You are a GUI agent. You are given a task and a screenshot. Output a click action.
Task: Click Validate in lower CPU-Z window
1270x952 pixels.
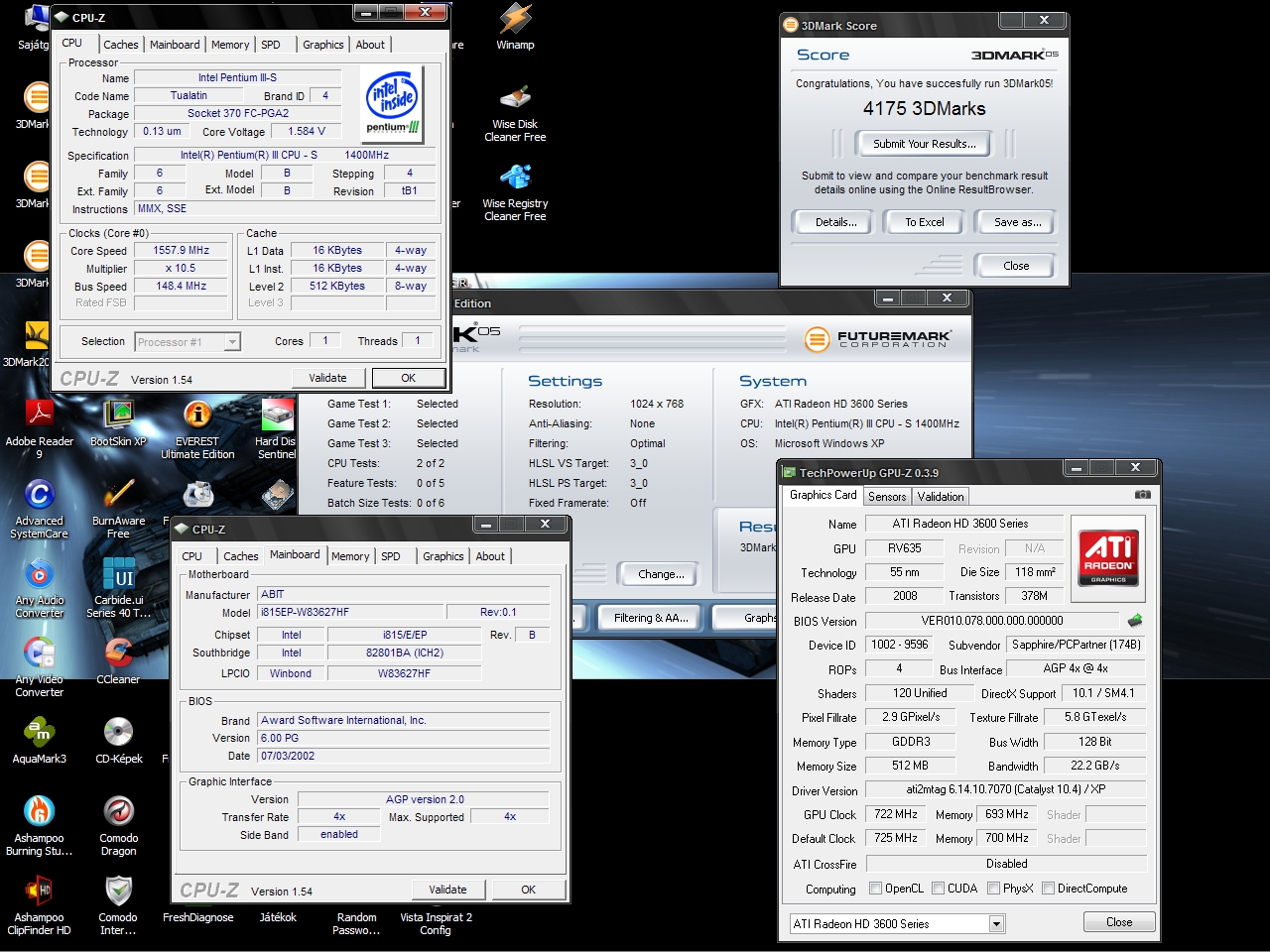(447, 890)
